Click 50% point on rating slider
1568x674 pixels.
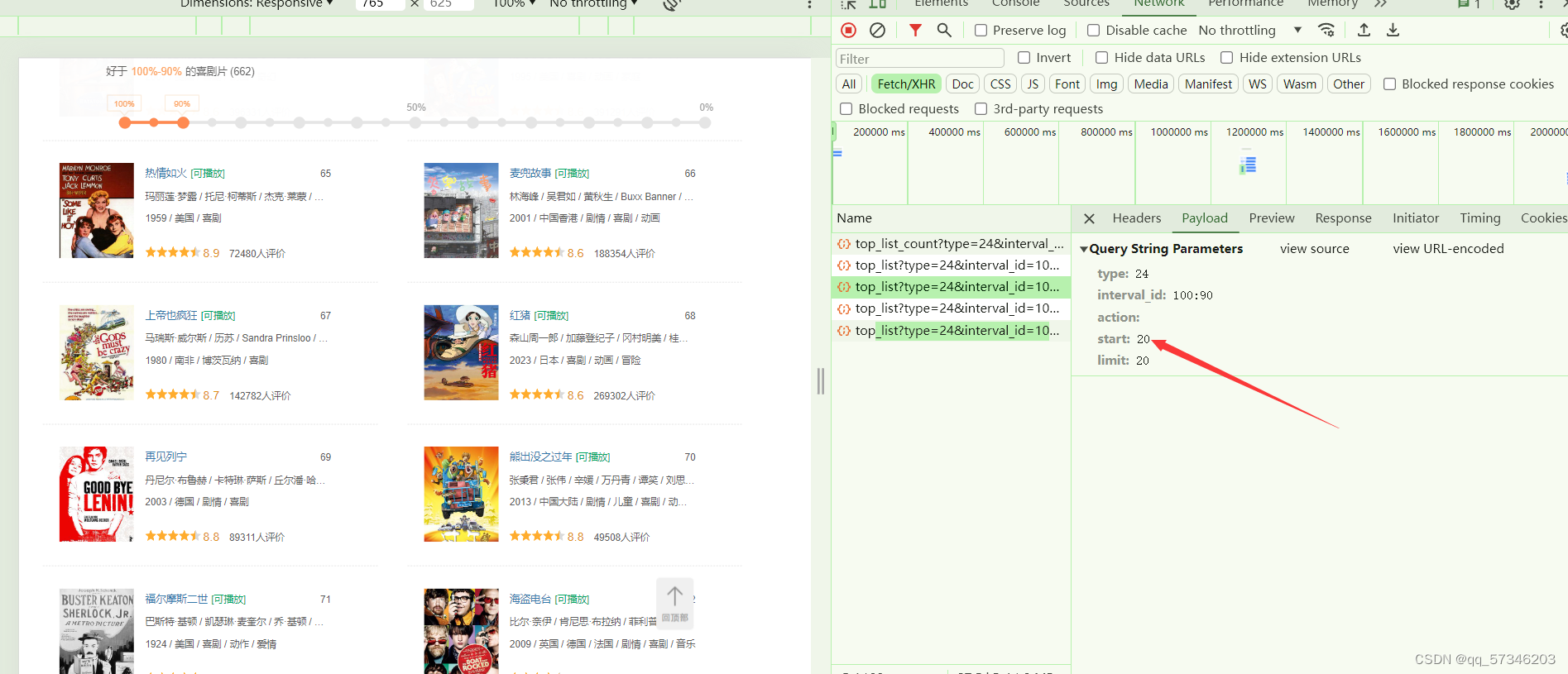(415, 122)
